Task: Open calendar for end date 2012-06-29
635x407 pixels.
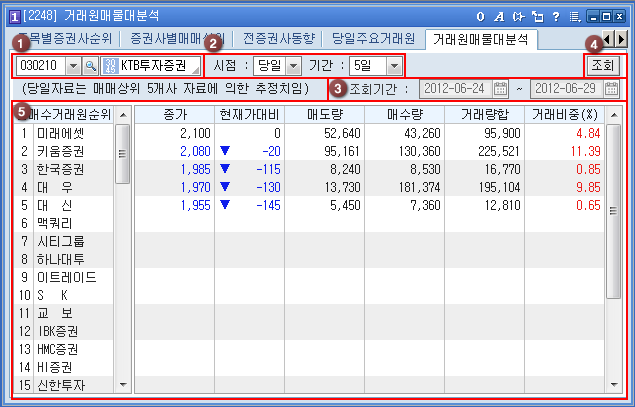Action: [612, 89]
